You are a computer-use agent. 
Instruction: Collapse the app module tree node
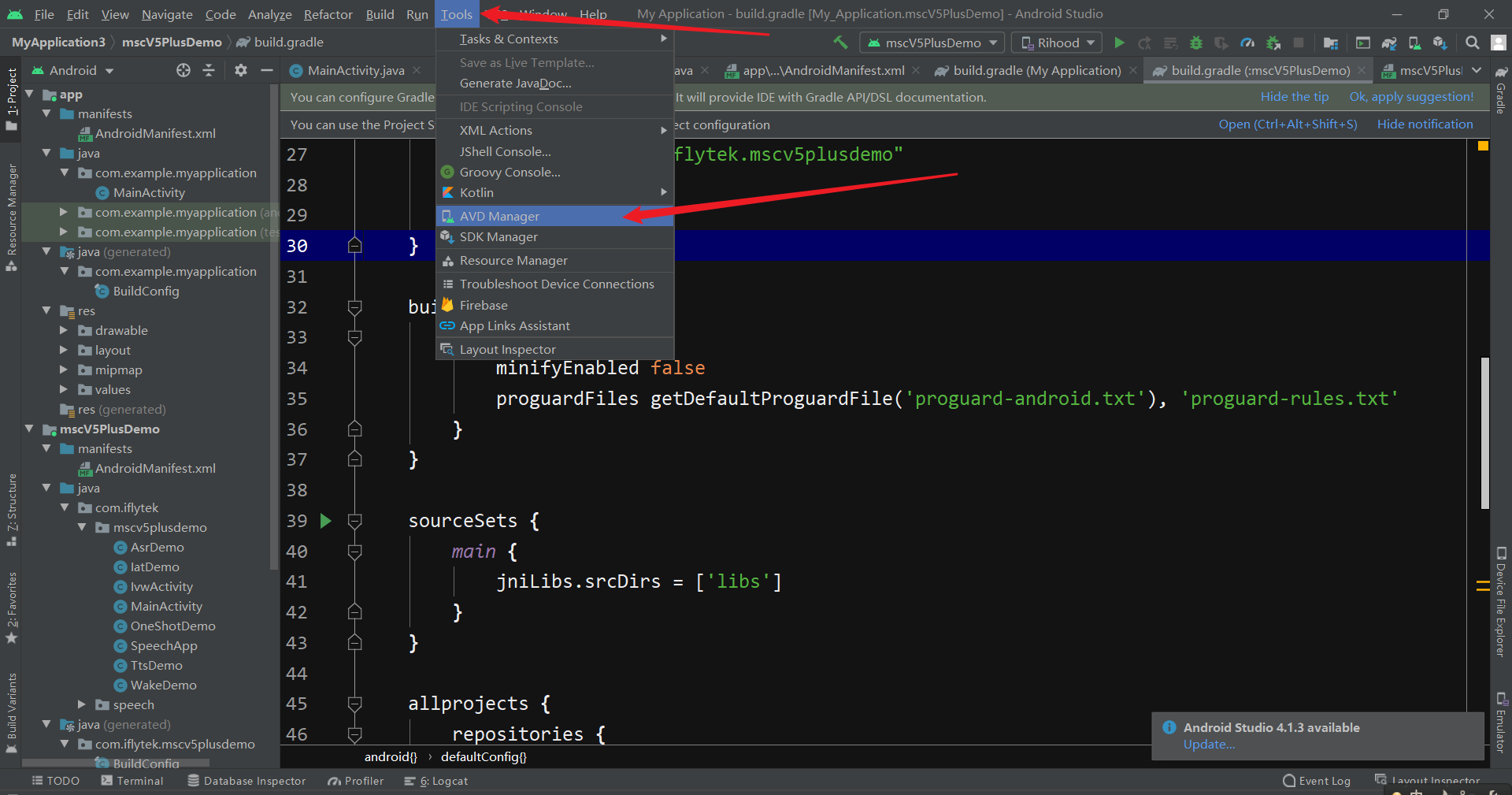[x=29, y=95]
